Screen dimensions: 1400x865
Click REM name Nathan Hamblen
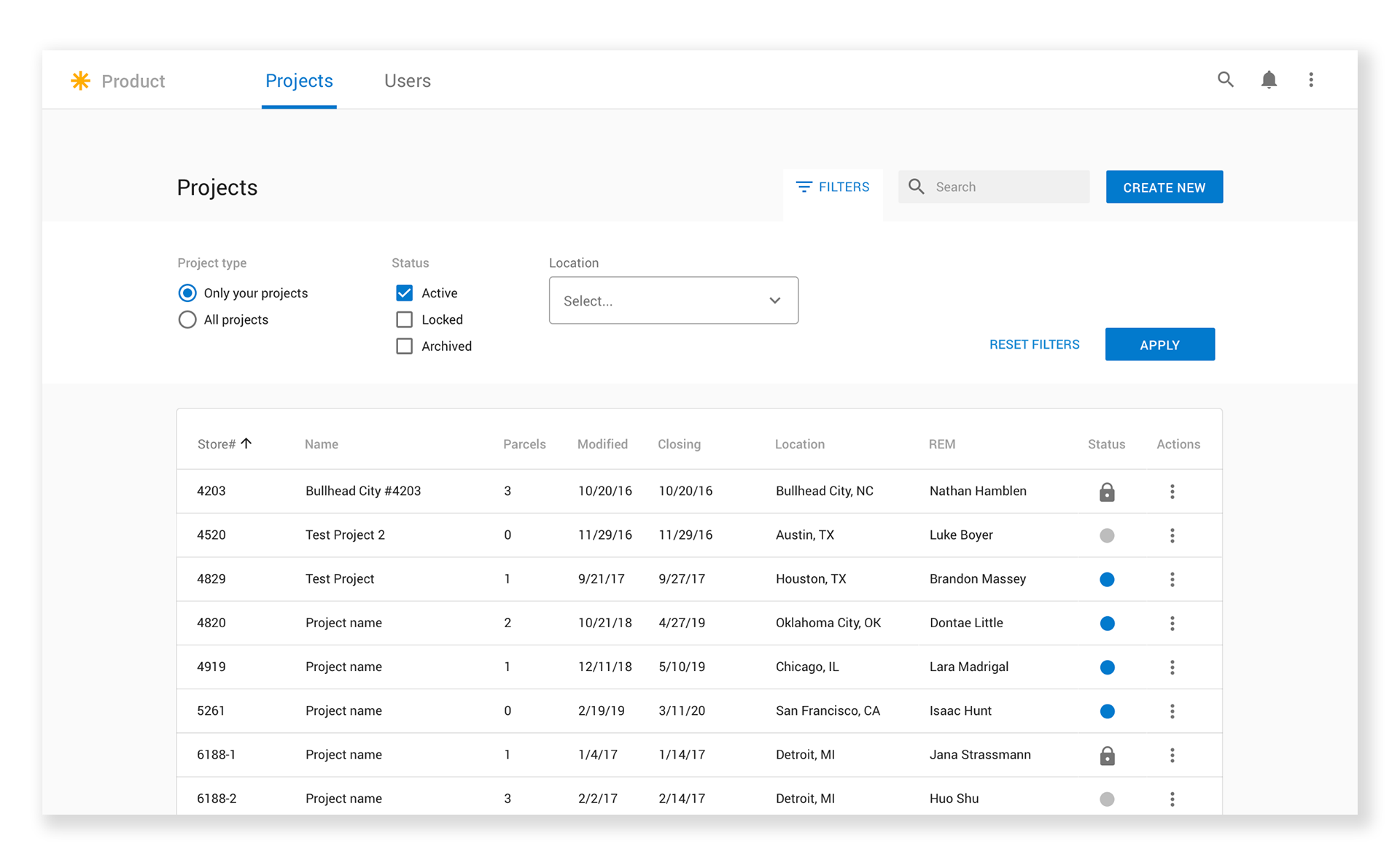[978, 491]
